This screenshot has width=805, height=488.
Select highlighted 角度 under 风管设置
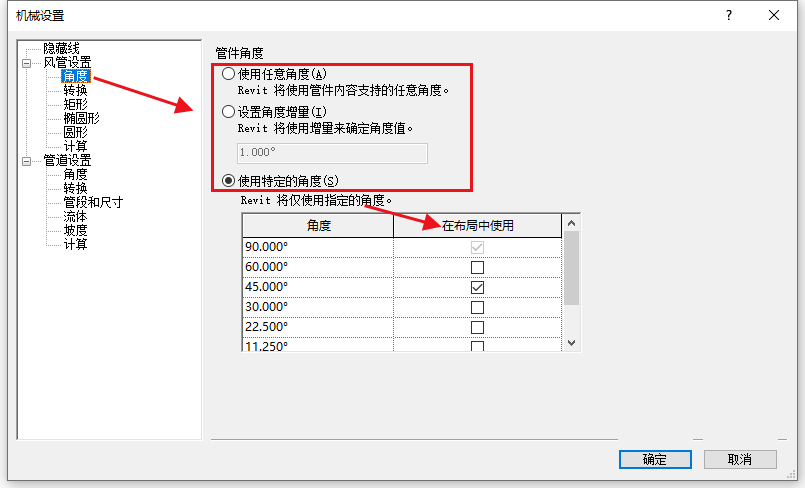pyautogui.click(x=75, y=76)
